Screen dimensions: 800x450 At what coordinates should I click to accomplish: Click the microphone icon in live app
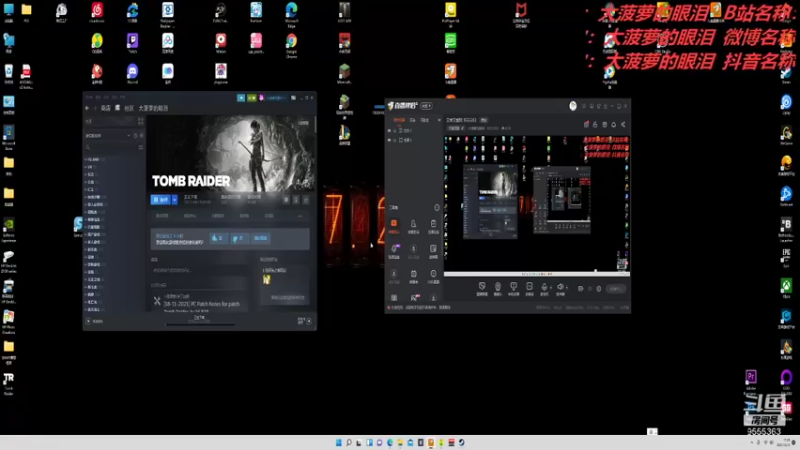pos(544,288)
